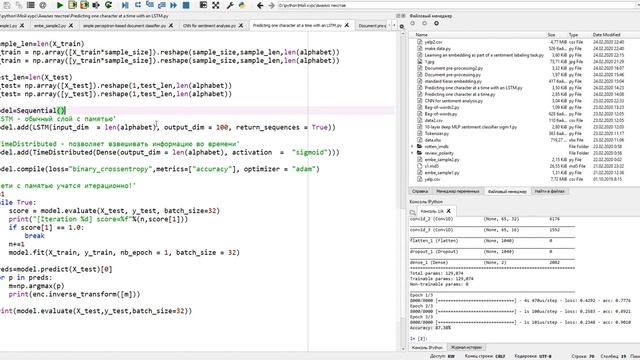Sort file list by Size column
Screen dimensions: 640x360
[x=551, y=35]
